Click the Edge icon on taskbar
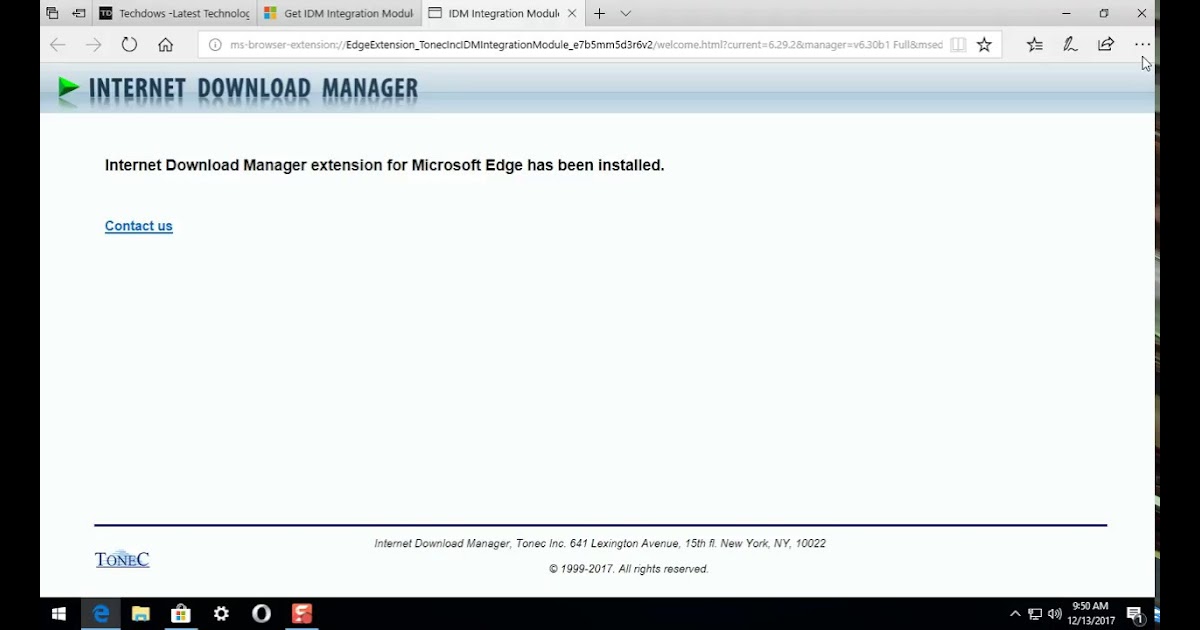Screen dimensions: 1200x630 click(x=100, y=614)
